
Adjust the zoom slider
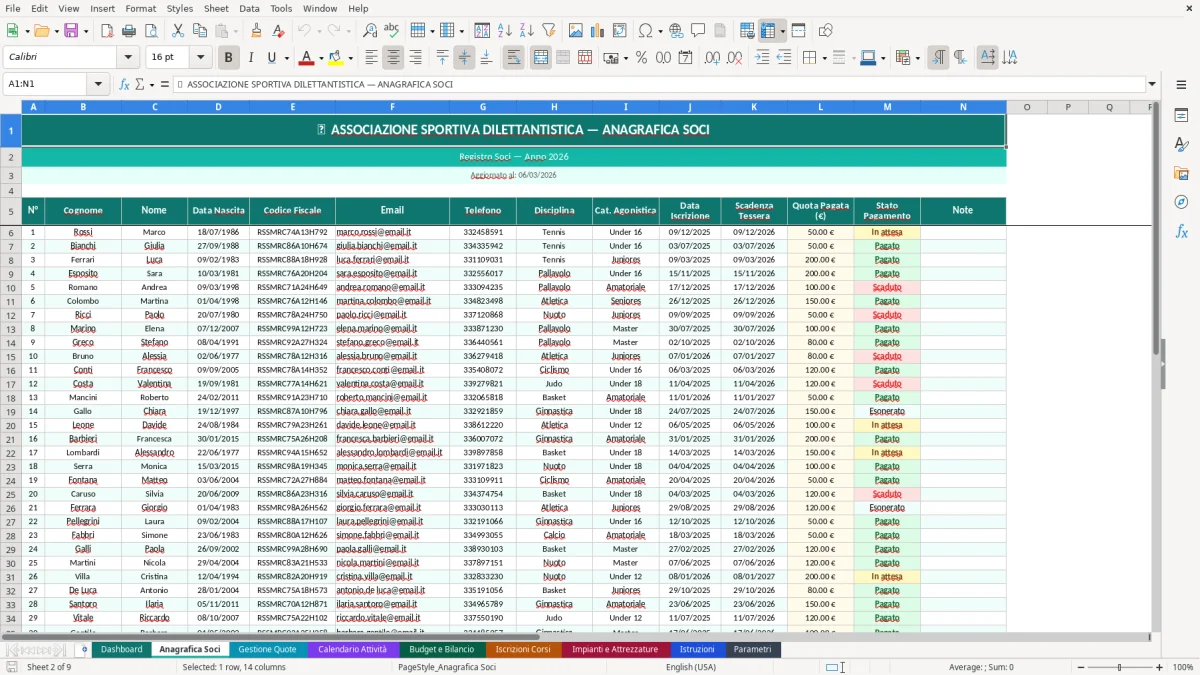tap(1119, 667)
